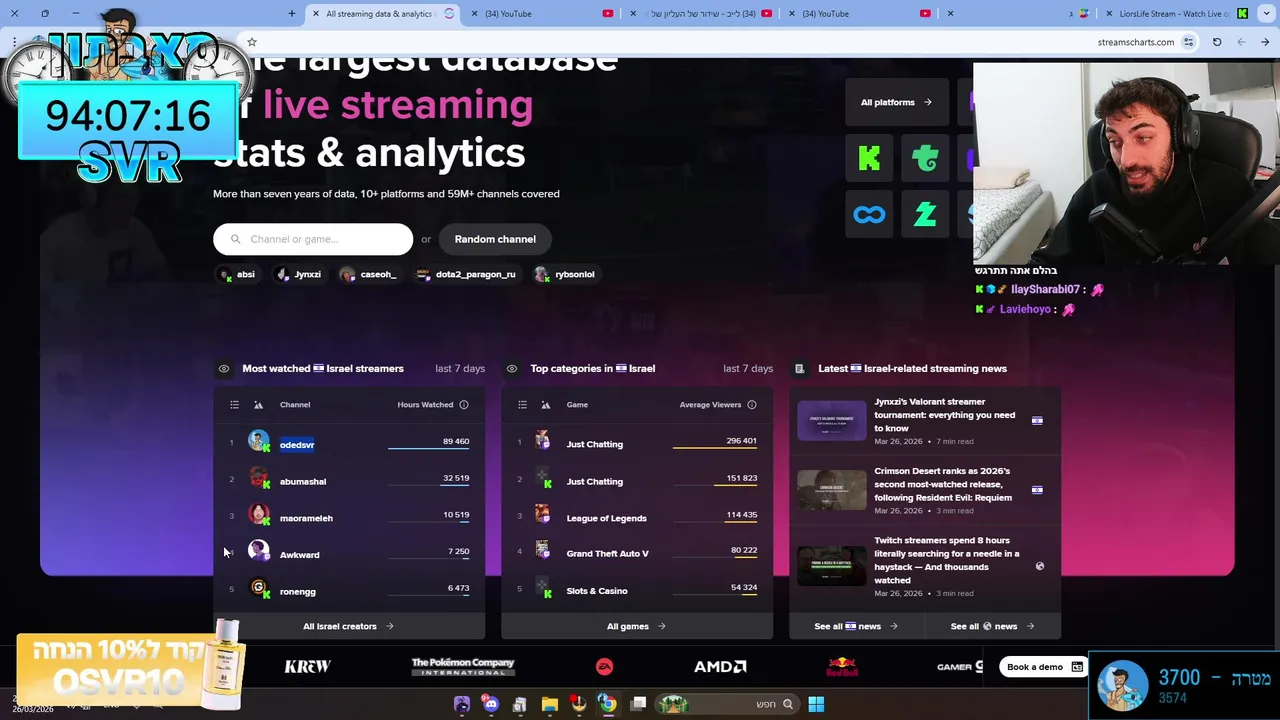
Task: Click the Pokémon Company sponsor logo
Action: pos(463,667)
